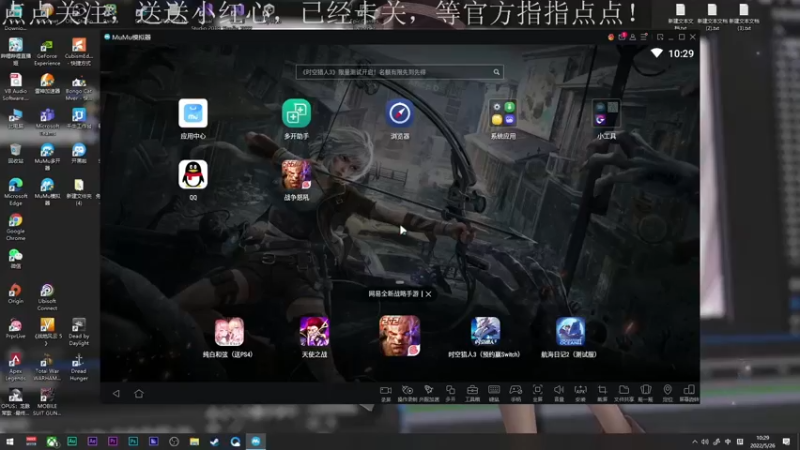800x450 pixels.
Task: Open the center featured game banner icon
Action: (x=399, y=335)
